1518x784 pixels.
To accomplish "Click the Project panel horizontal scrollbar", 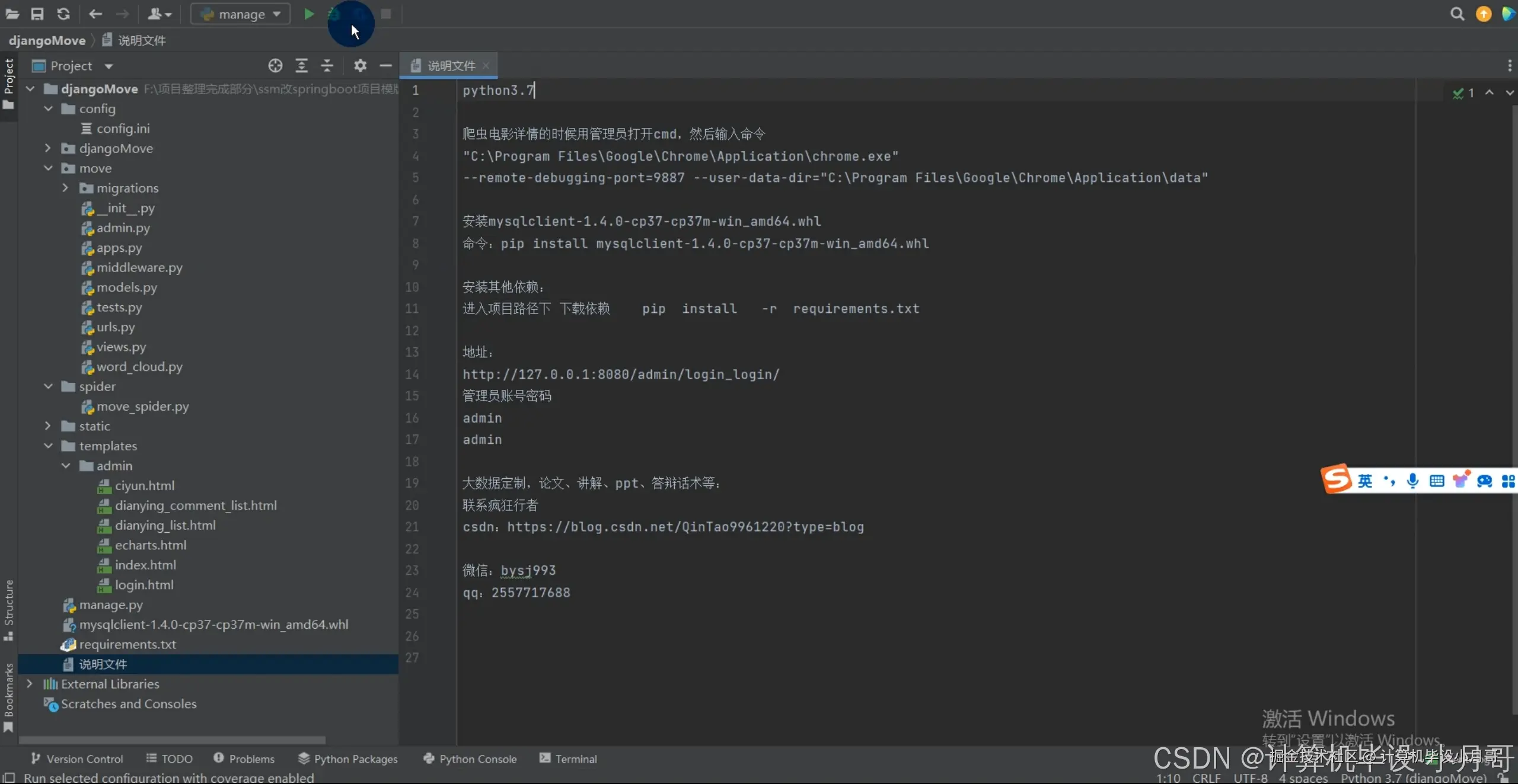I will pyautogui.click(x=172, y=740).
